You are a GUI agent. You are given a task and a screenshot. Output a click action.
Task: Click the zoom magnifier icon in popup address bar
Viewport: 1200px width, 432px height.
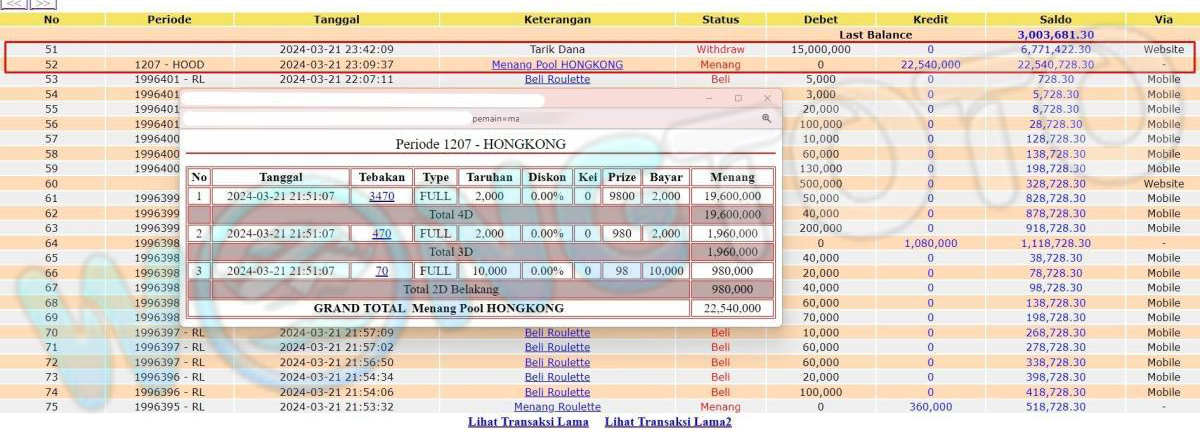coord(766,118)
